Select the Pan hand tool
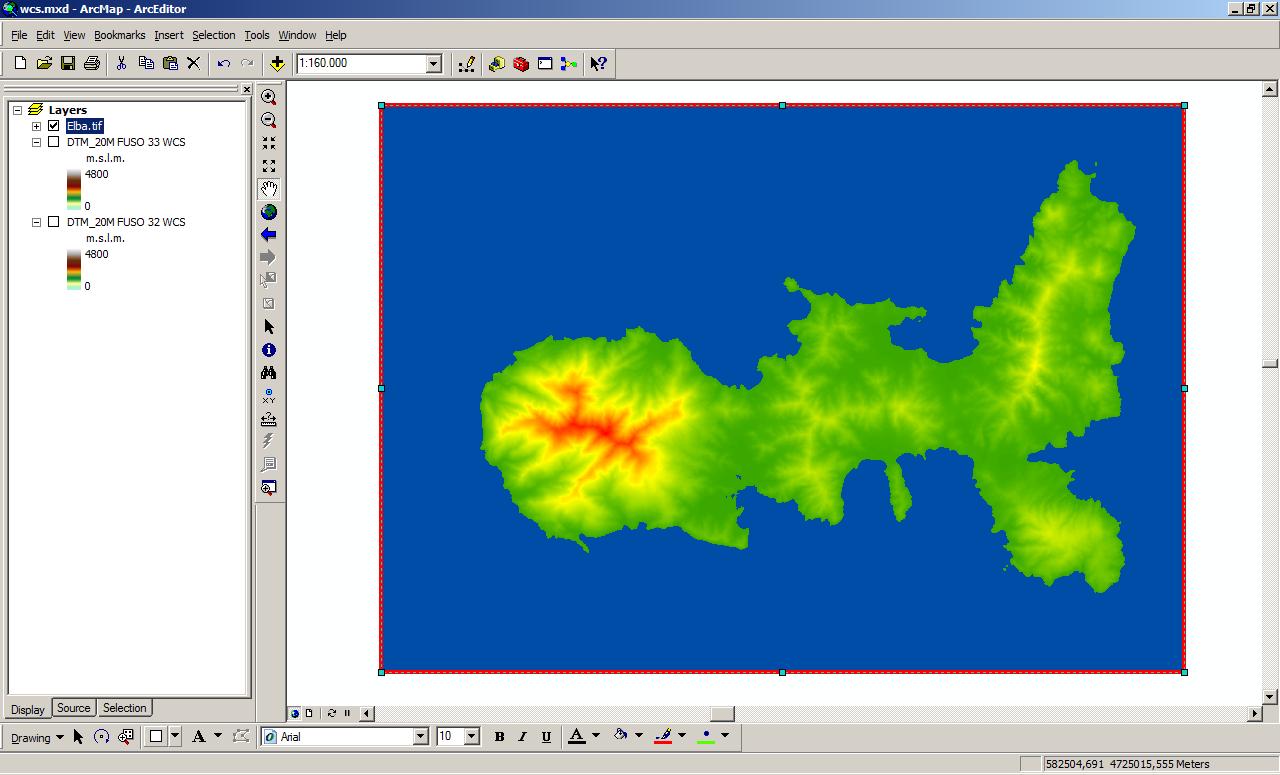 coord(268,189)
